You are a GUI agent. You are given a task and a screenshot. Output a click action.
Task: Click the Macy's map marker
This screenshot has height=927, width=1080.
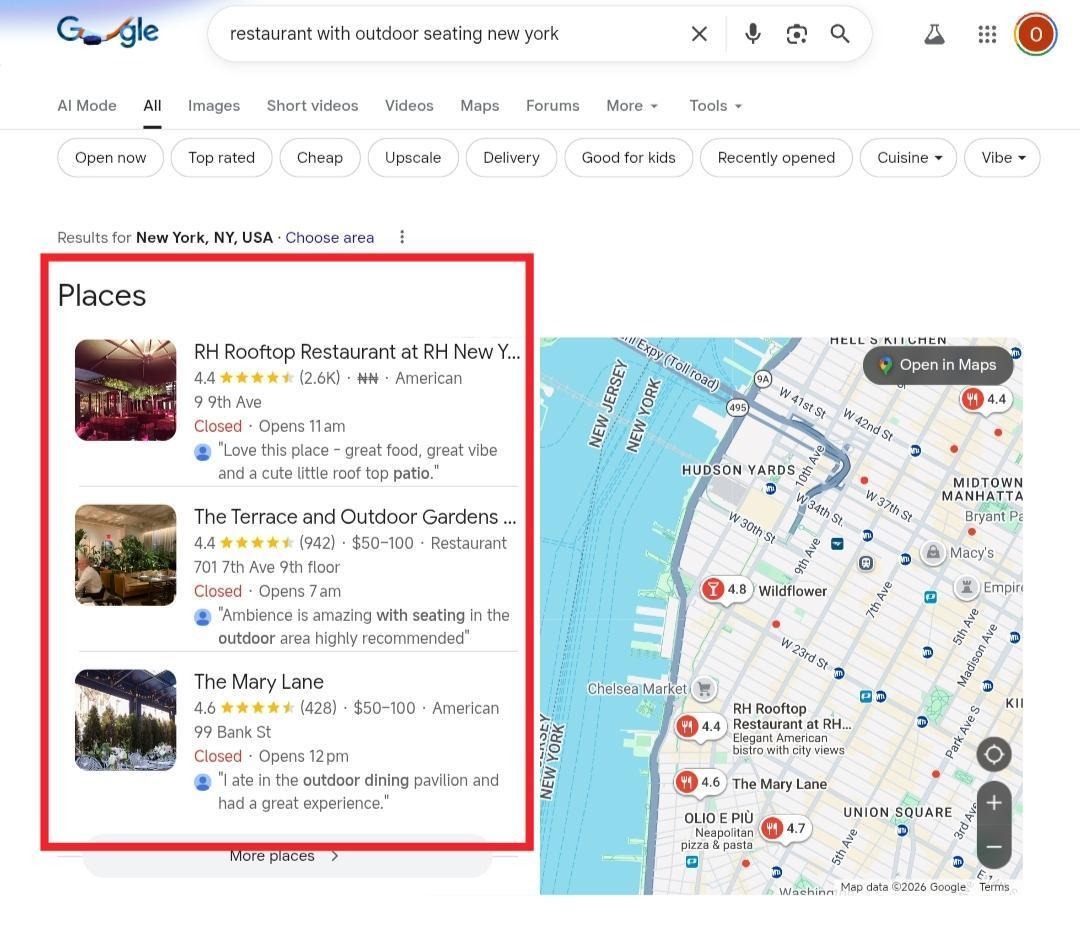933,552
